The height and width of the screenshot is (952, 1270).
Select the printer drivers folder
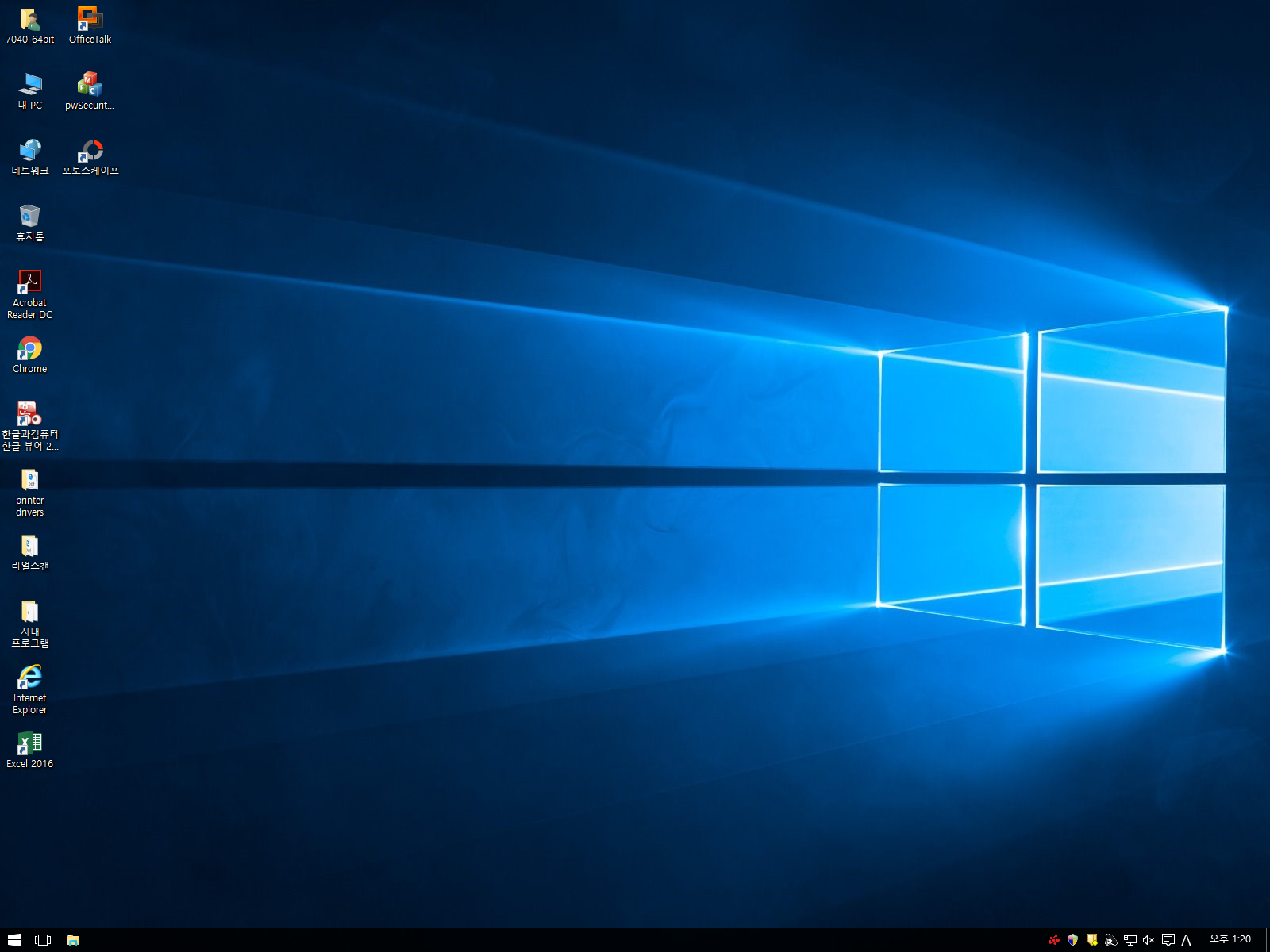pyautogui.click(x=30, y=492)
